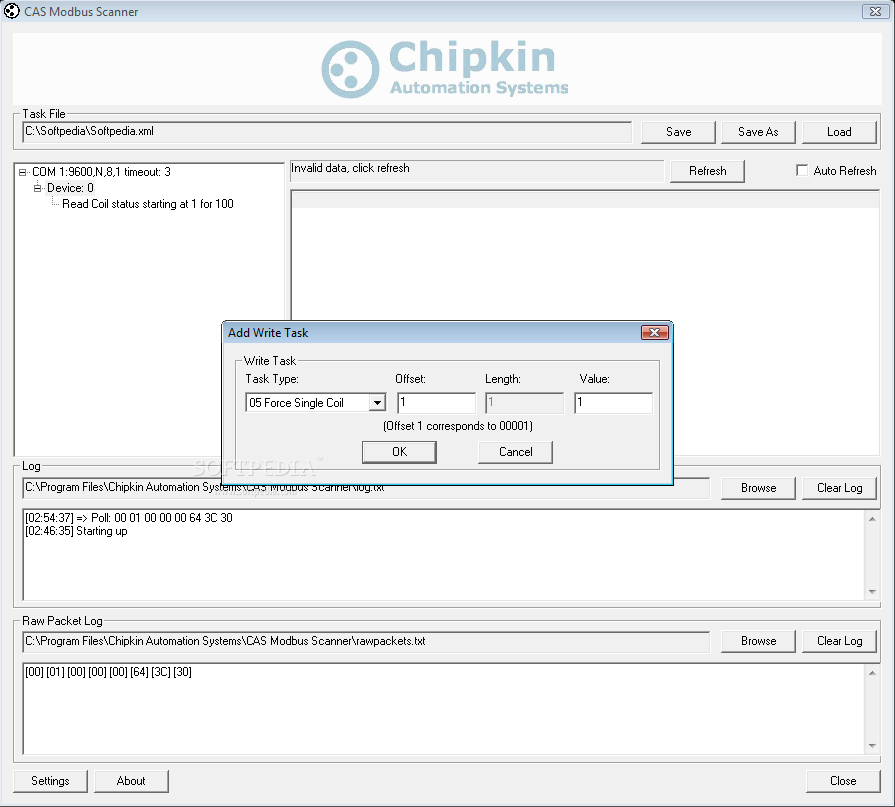Viewport: 895px width, 807px height.
Task: Click the '[02:54:37] => Poll' log line
Action: (128, 518)
